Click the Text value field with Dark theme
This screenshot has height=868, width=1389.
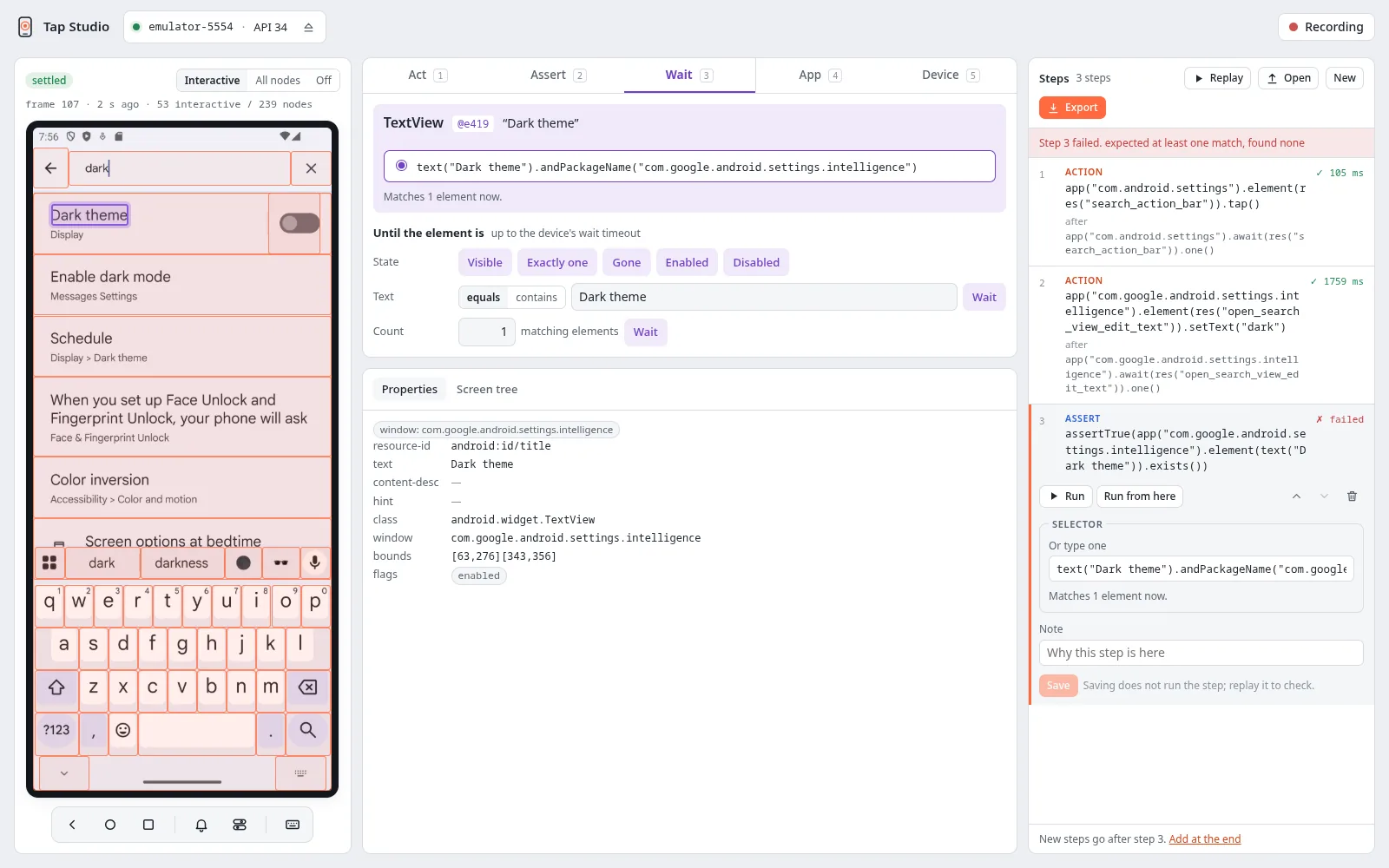764,297
